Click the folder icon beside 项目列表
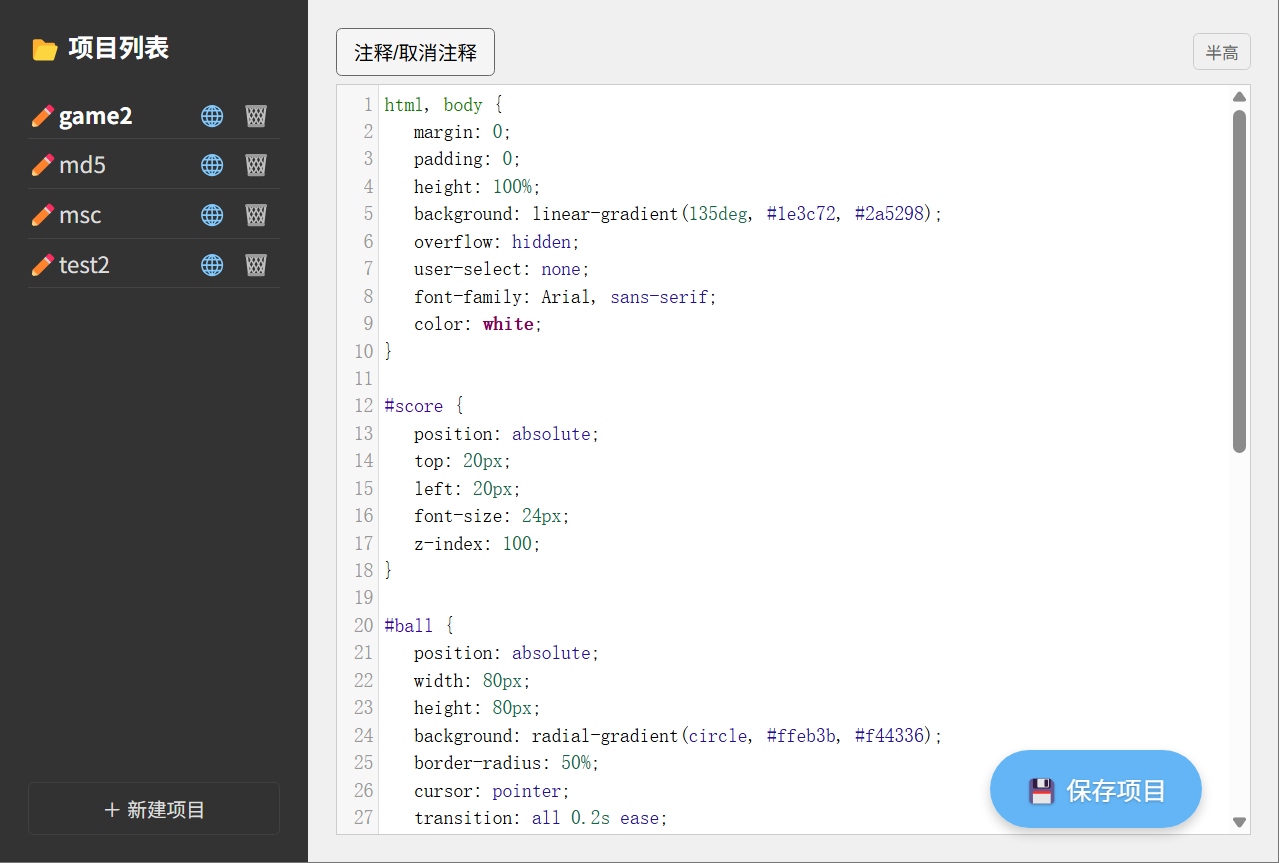Image resolution: width=1279 pixels, height=863 pixels. (44, 49)
